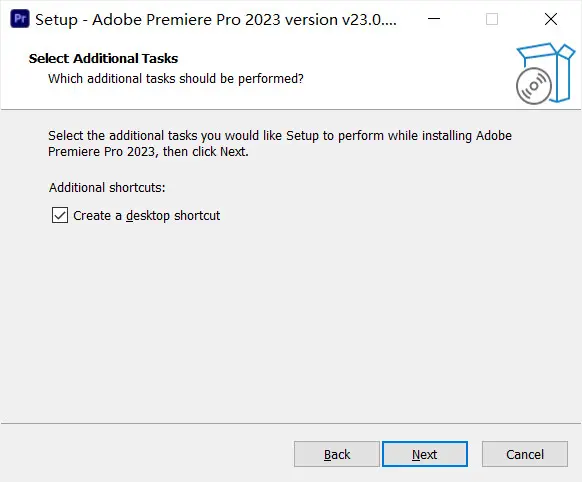The height and width of the screenshot is (482, 582).
Task: Click the Premiere Pro Pr icon in title bar
Action: 20,19
